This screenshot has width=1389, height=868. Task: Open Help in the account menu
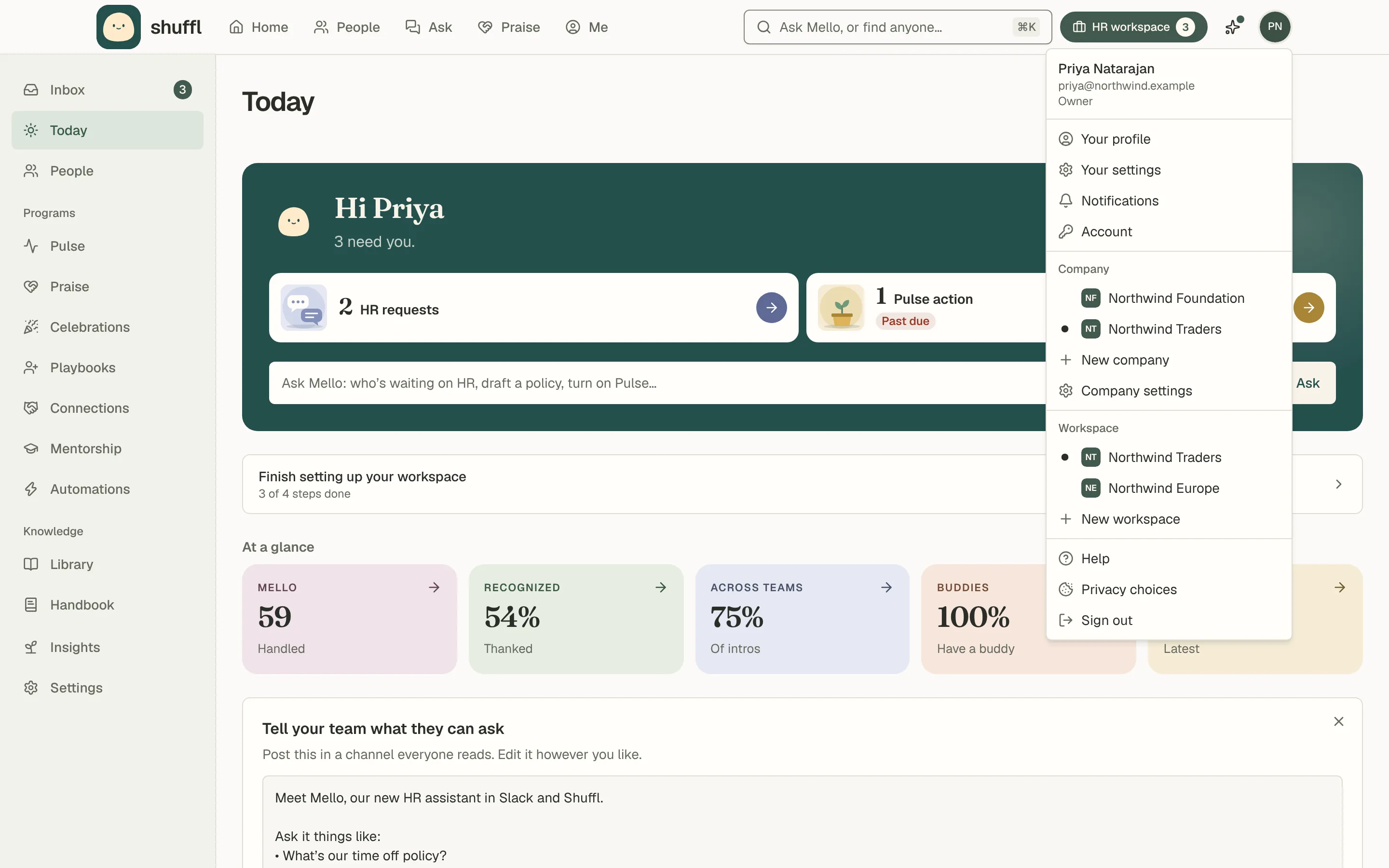pos(1169,558)
